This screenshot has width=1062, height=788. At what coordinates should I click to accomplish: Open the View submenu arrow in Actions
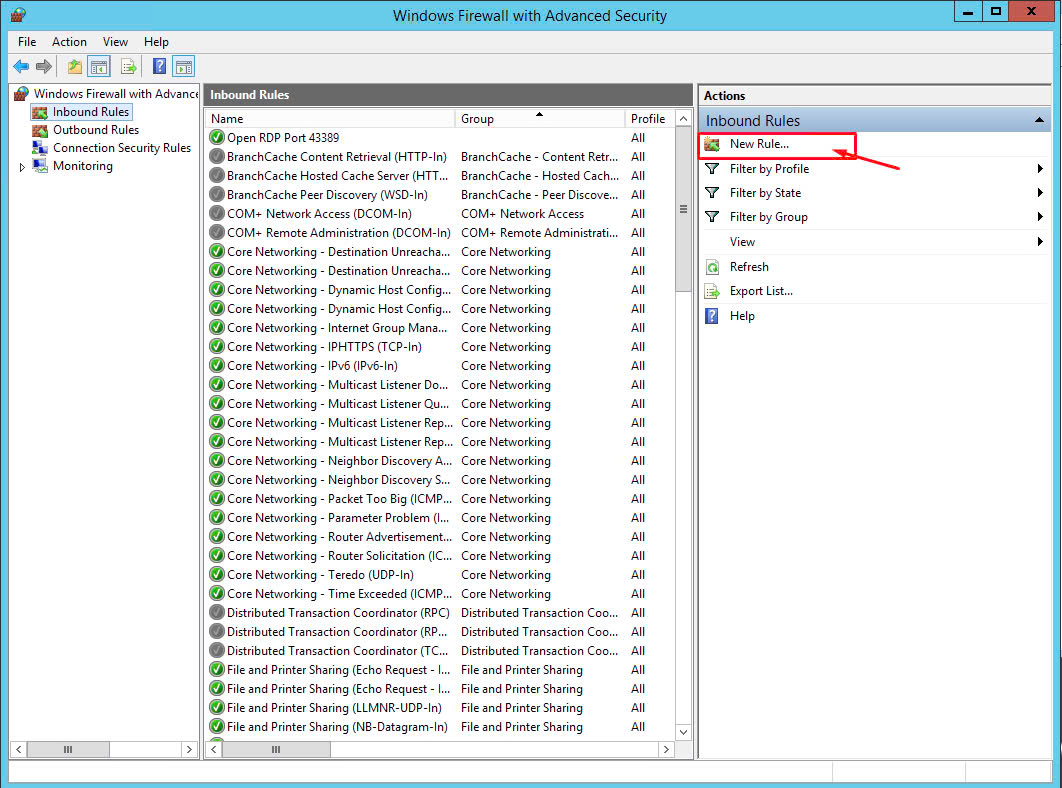[x=1040, y=242]
